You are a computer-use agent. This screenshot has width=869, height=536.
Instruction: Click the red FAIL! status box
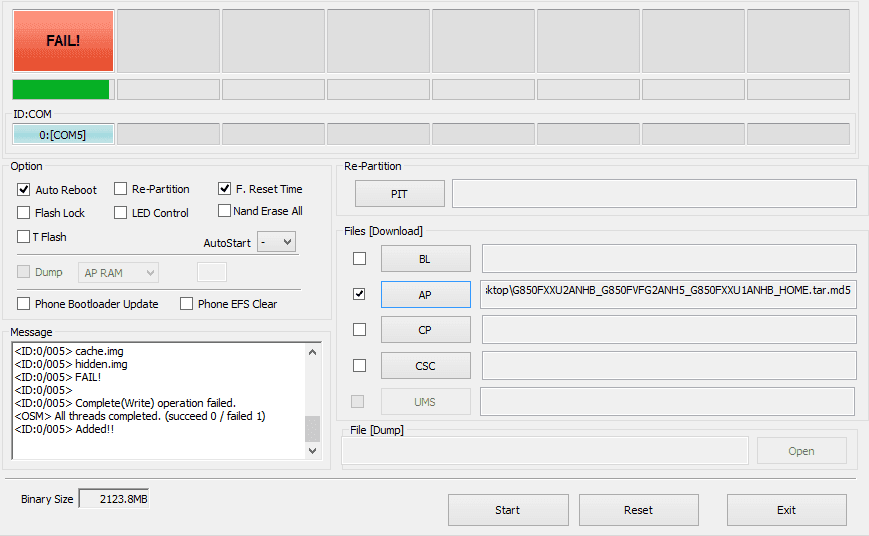click(x=63, y=41)
